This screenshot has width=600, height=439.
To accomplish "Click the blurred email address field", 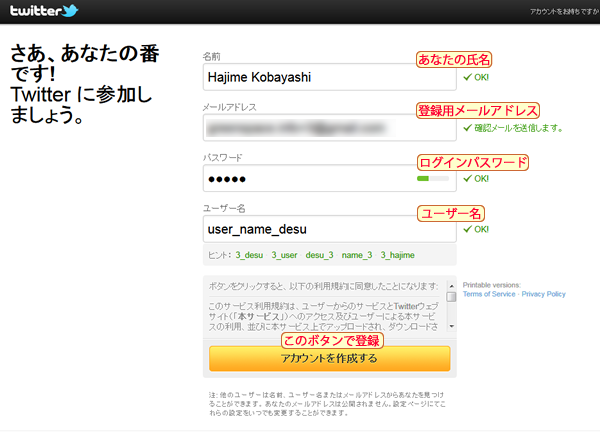I will 329,128.
